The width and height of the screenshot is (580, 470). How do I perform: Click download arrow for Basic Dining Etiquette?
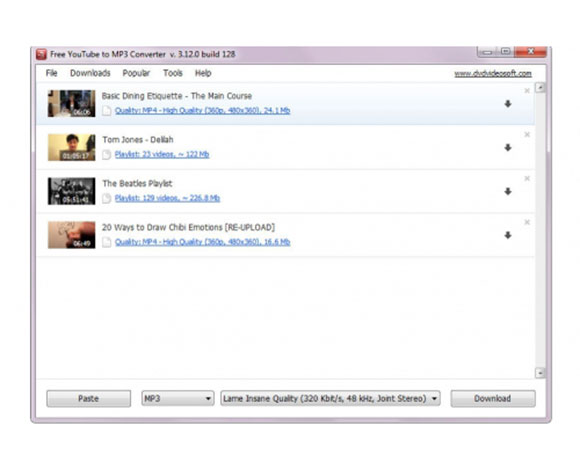(x=508, y=104)
